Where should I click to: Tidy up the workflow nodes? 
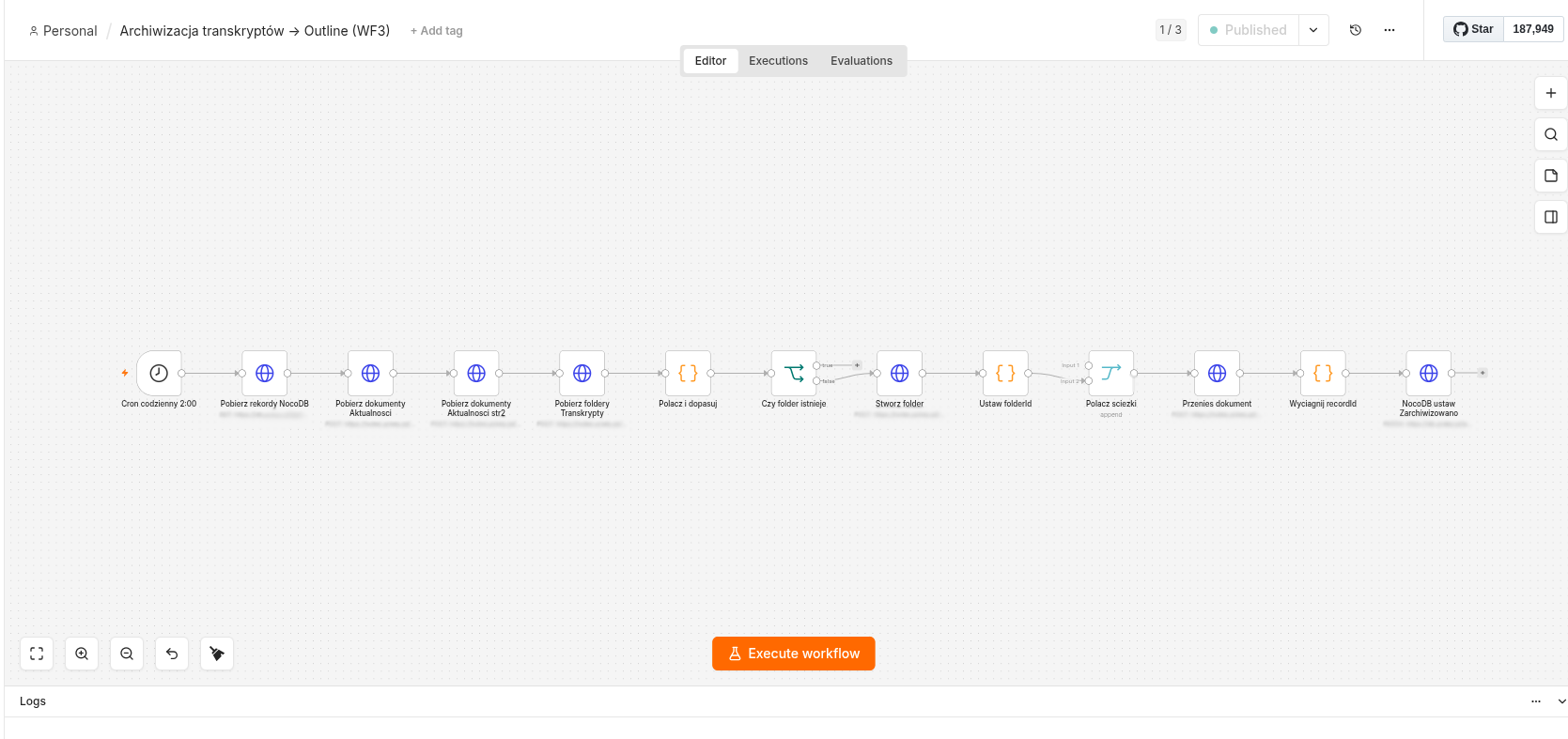[217, 654]
